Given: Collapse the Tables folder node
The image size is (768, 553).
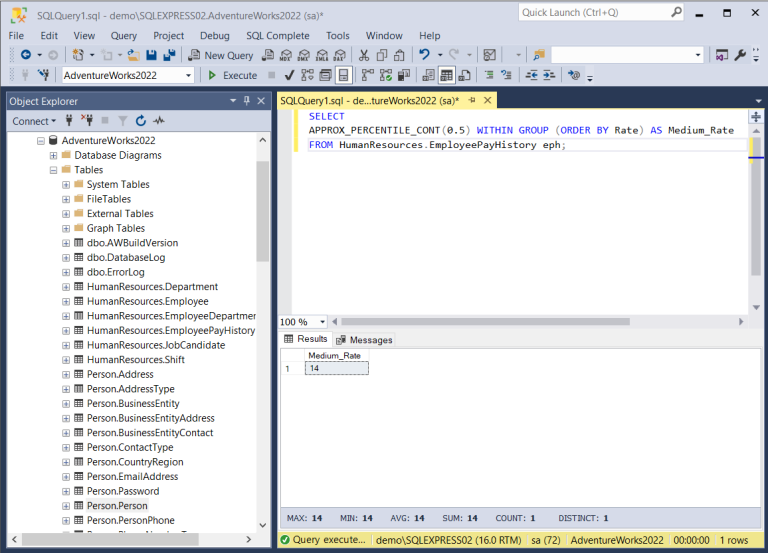Looking at the screenshot, I should [52, 170].
